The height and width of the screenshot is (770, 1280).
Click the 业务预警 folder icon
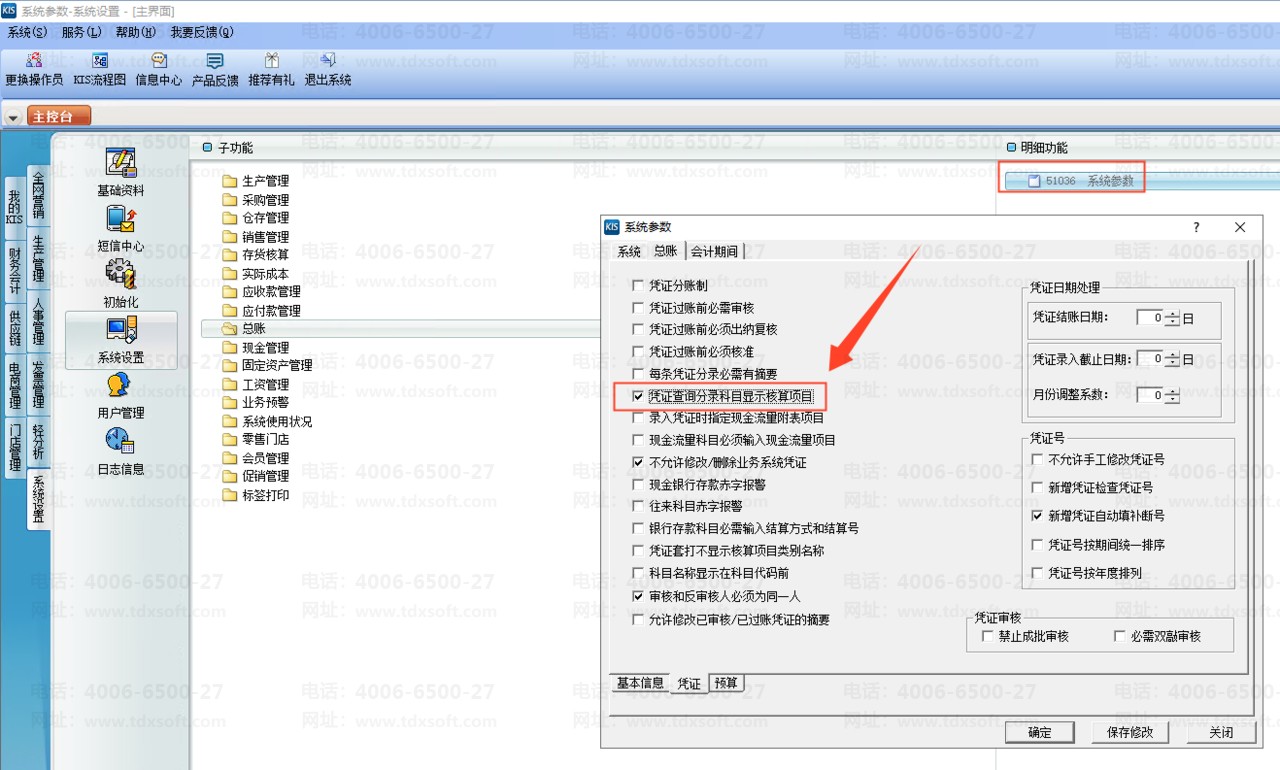point(230,403)
